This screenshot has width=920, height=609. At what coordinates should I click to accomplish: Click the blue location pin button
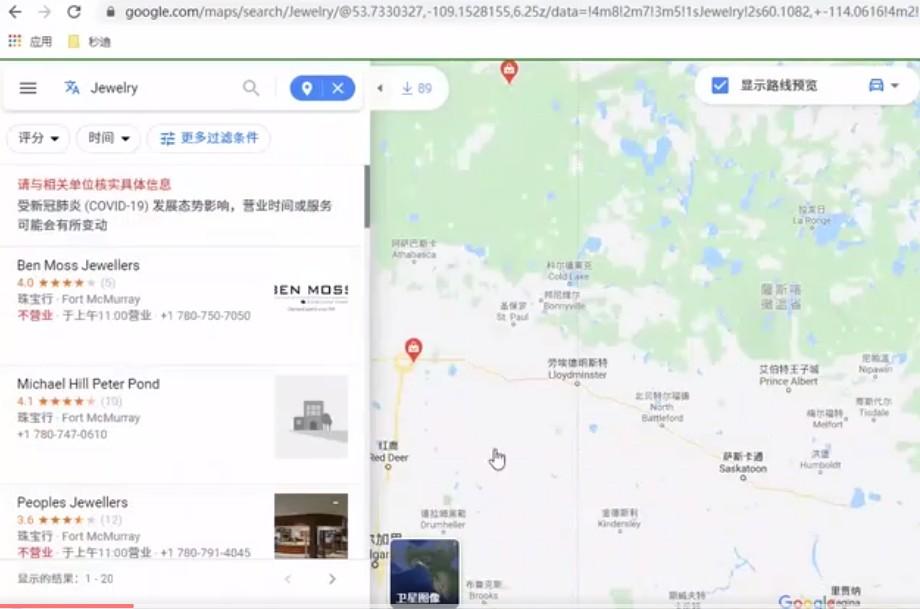click(x=307, y=88)
